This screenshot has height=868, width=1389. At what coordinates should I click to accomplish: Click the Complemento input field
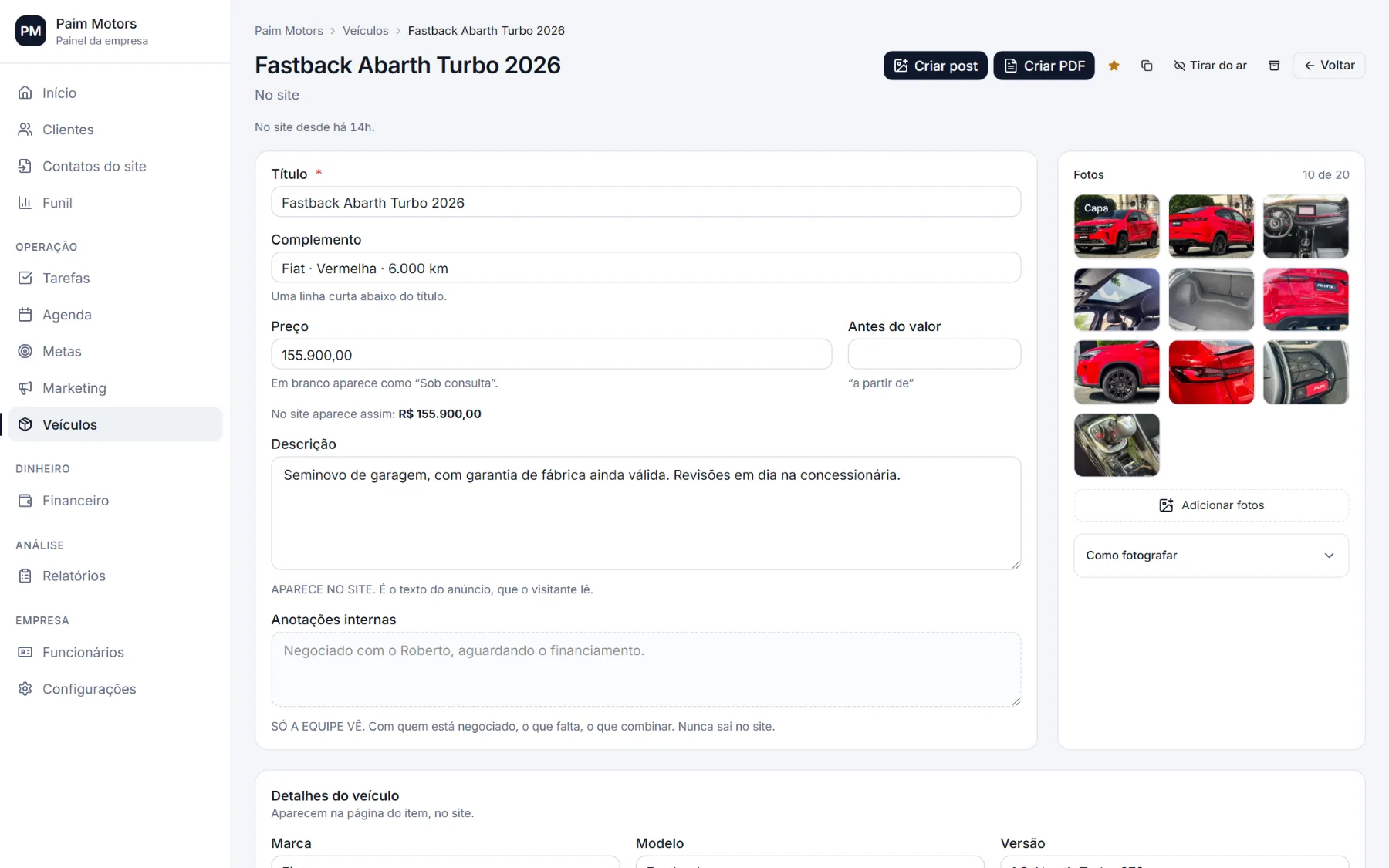(646, 268)
